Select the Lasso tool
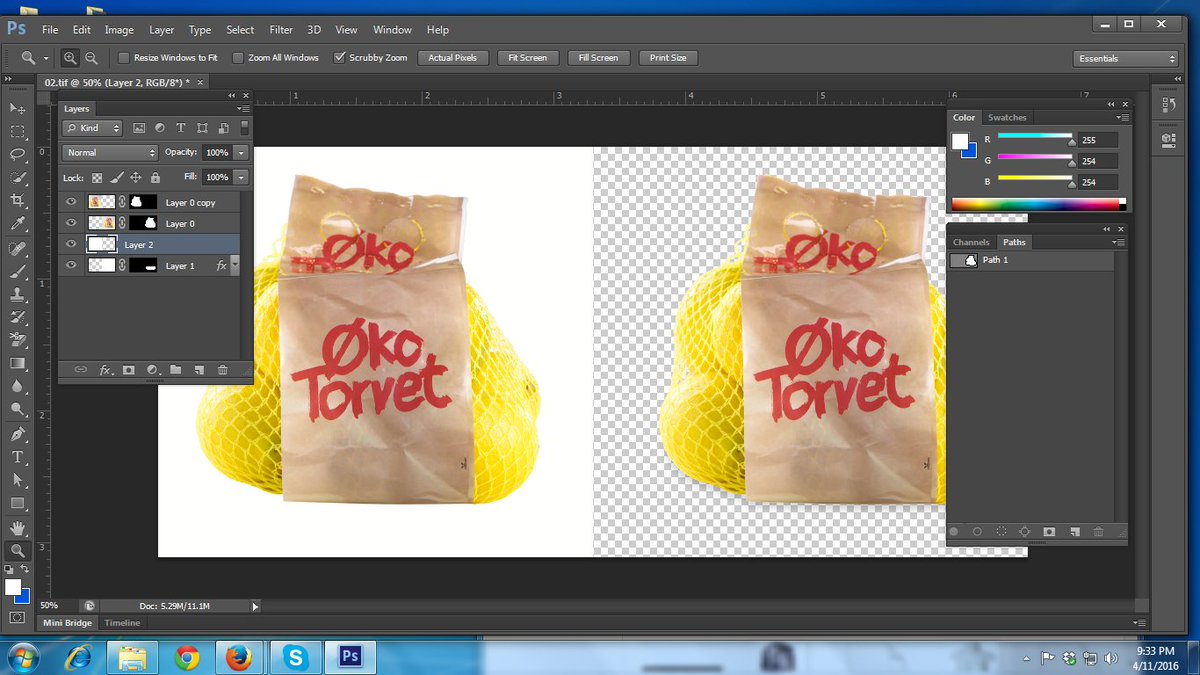1200x675 pixels. point(17,154)
